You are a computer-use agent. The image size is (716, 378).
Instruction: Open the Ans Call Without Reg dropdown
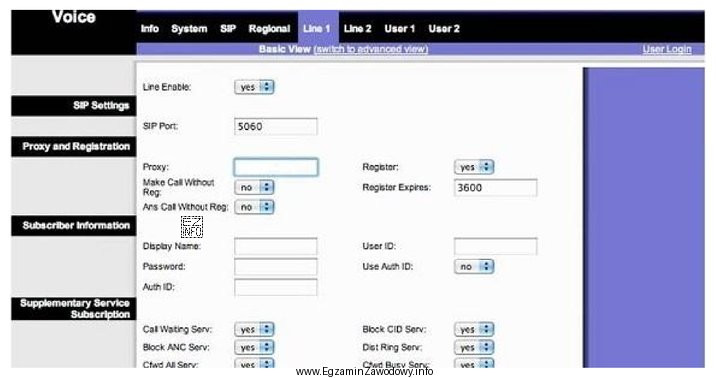click(254, 207)
